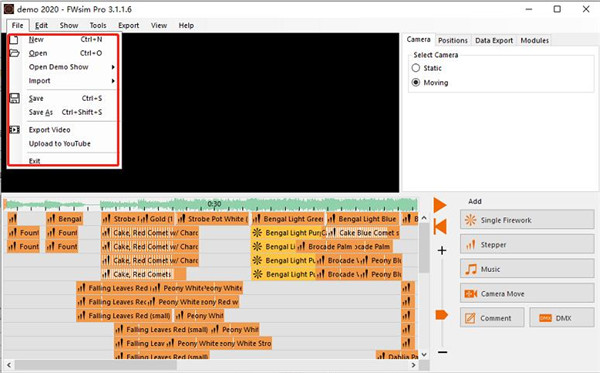600x373 pixels.
Task: Click the DMX button
Action: 562,318
